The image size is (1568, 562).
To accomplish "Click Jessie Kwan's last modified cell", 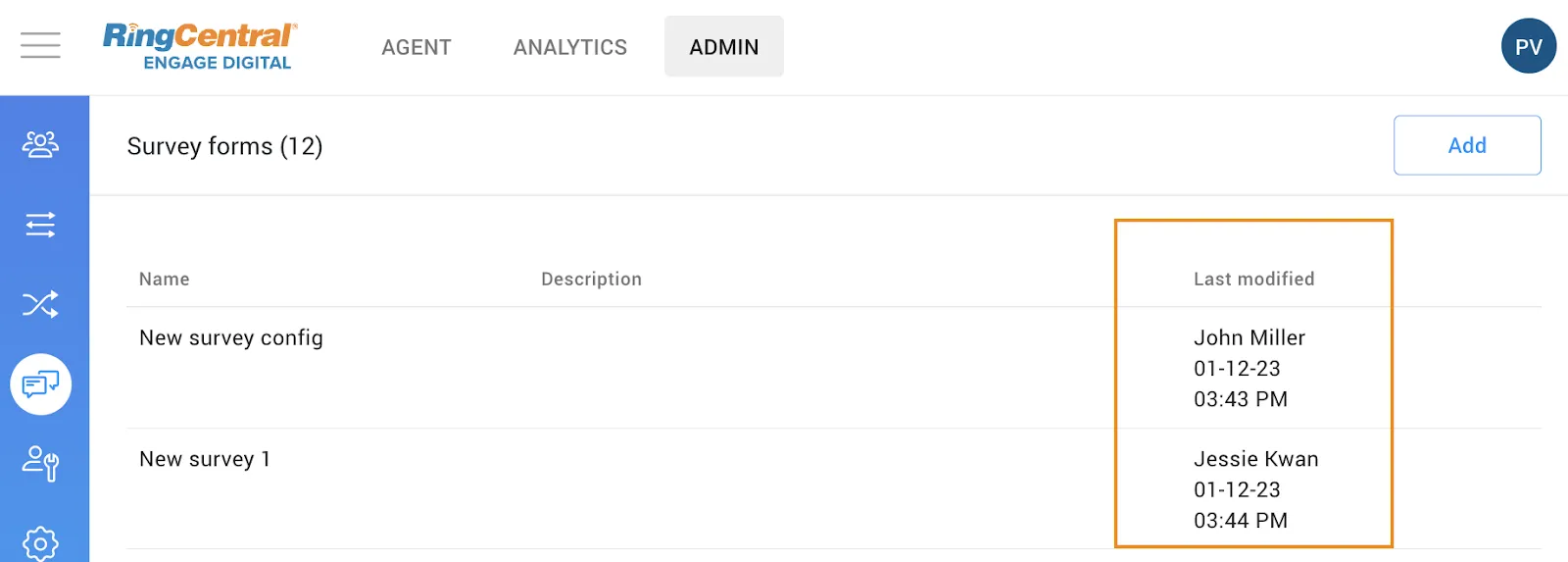I will coord(1254,489).
